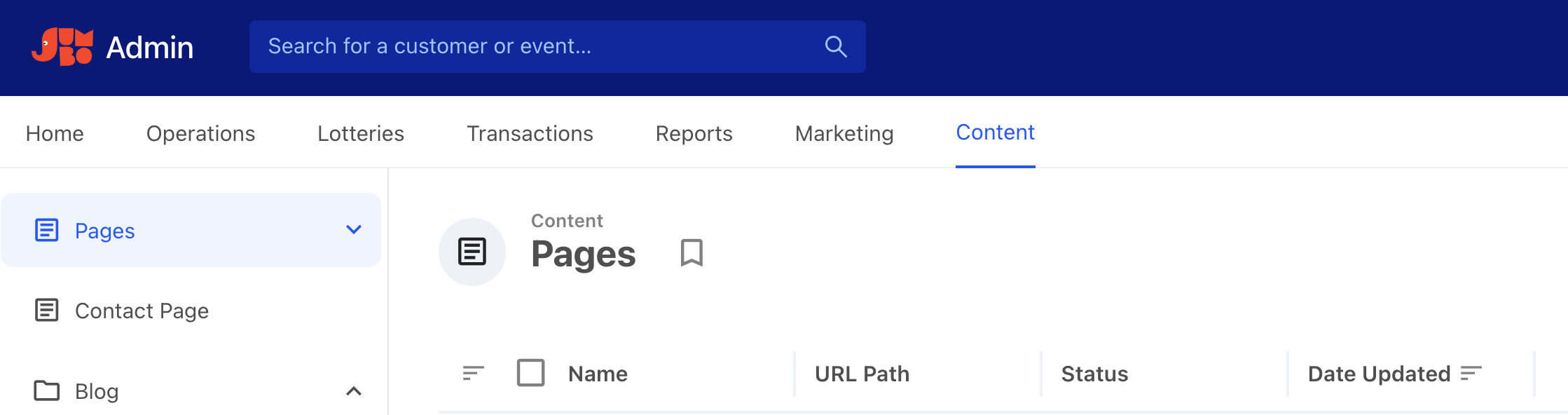Screen dimensions: 1568x415
Task: Click the Contact Page document icon
Action: point(47,310)
